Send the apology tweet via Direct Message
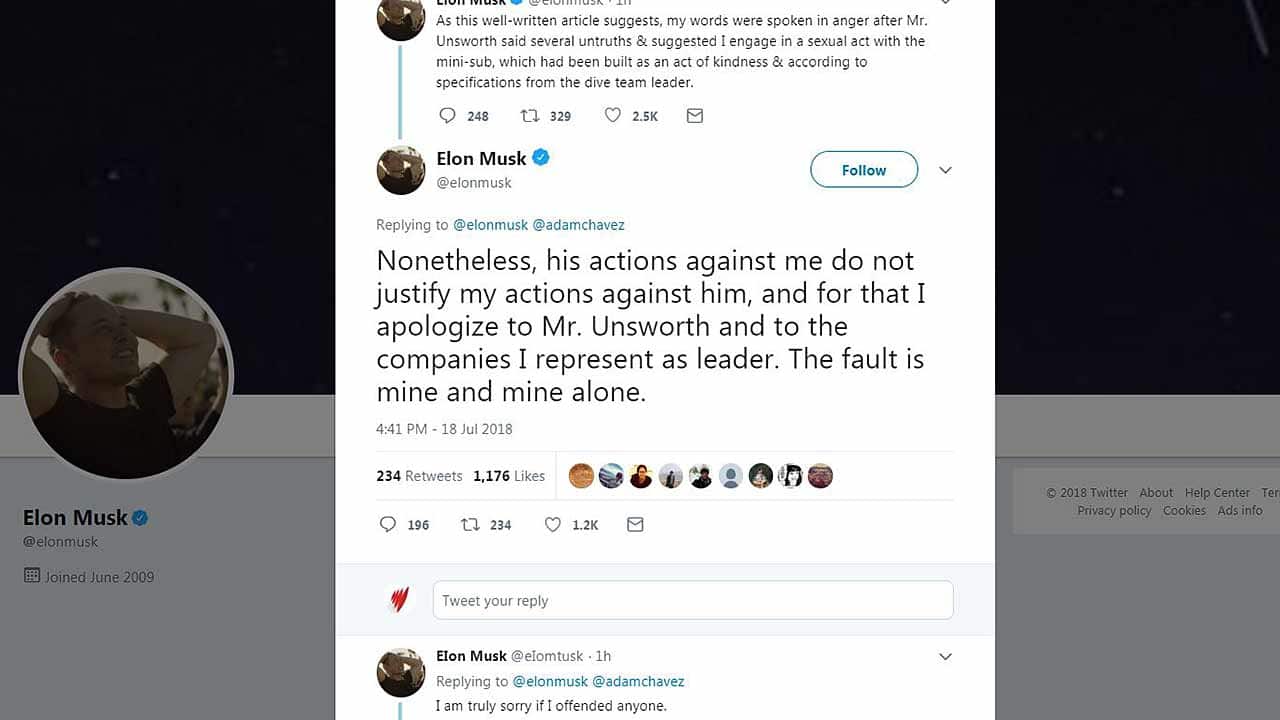This screenshot has height=720, width=1280. click(x=635, y=524)
